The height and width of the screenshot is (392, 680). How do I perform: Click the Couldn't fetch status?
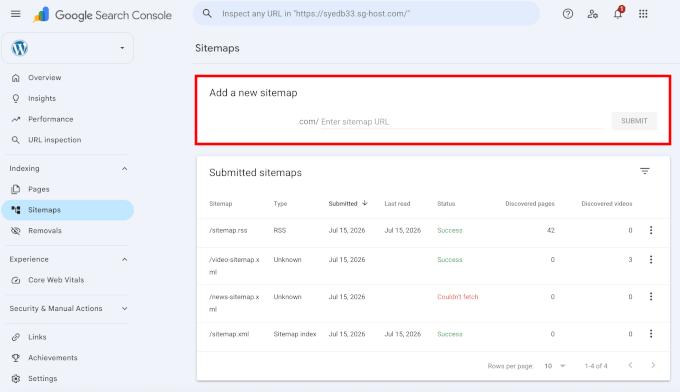pos(458,297)
